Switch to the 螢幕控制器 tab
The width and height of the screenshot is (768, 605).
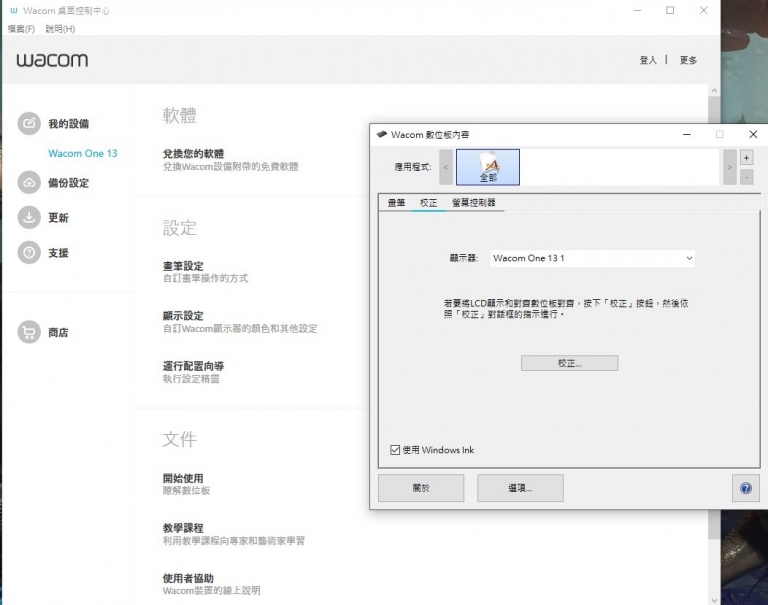point(474,202)
